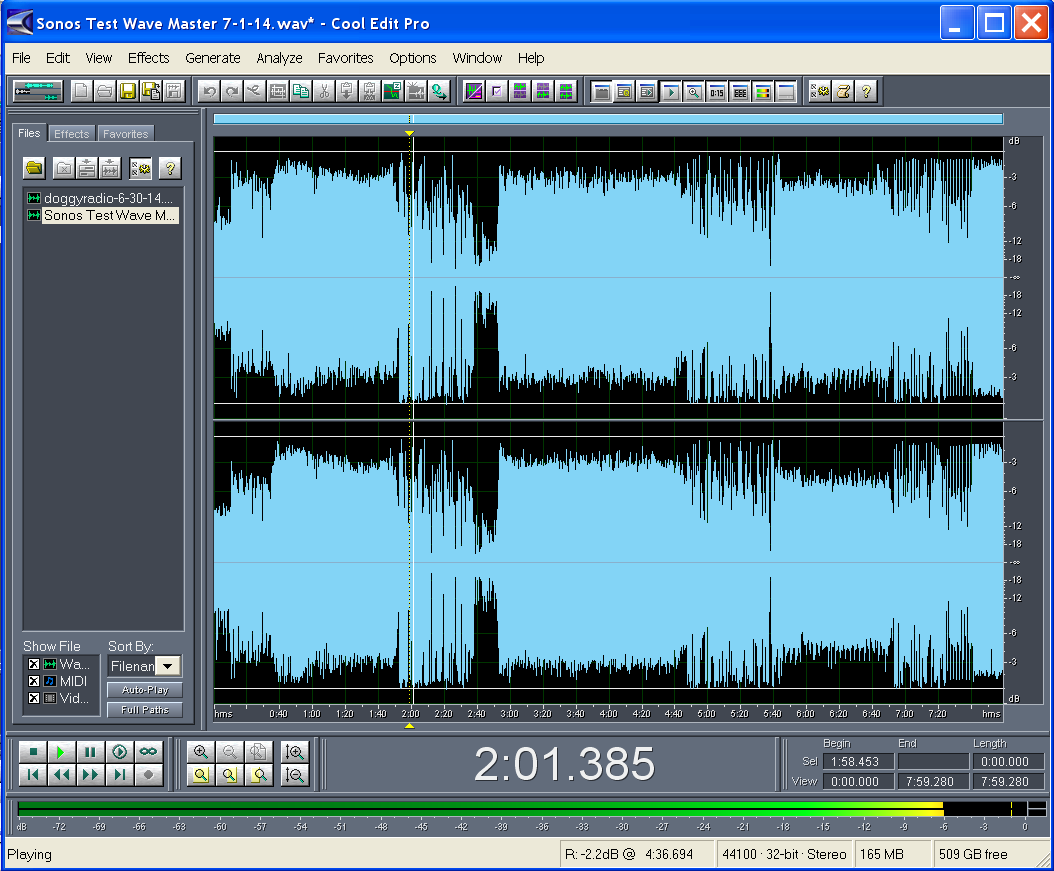
Task: Zoom out full both axes icon
Action: click(x=258, y=751)
